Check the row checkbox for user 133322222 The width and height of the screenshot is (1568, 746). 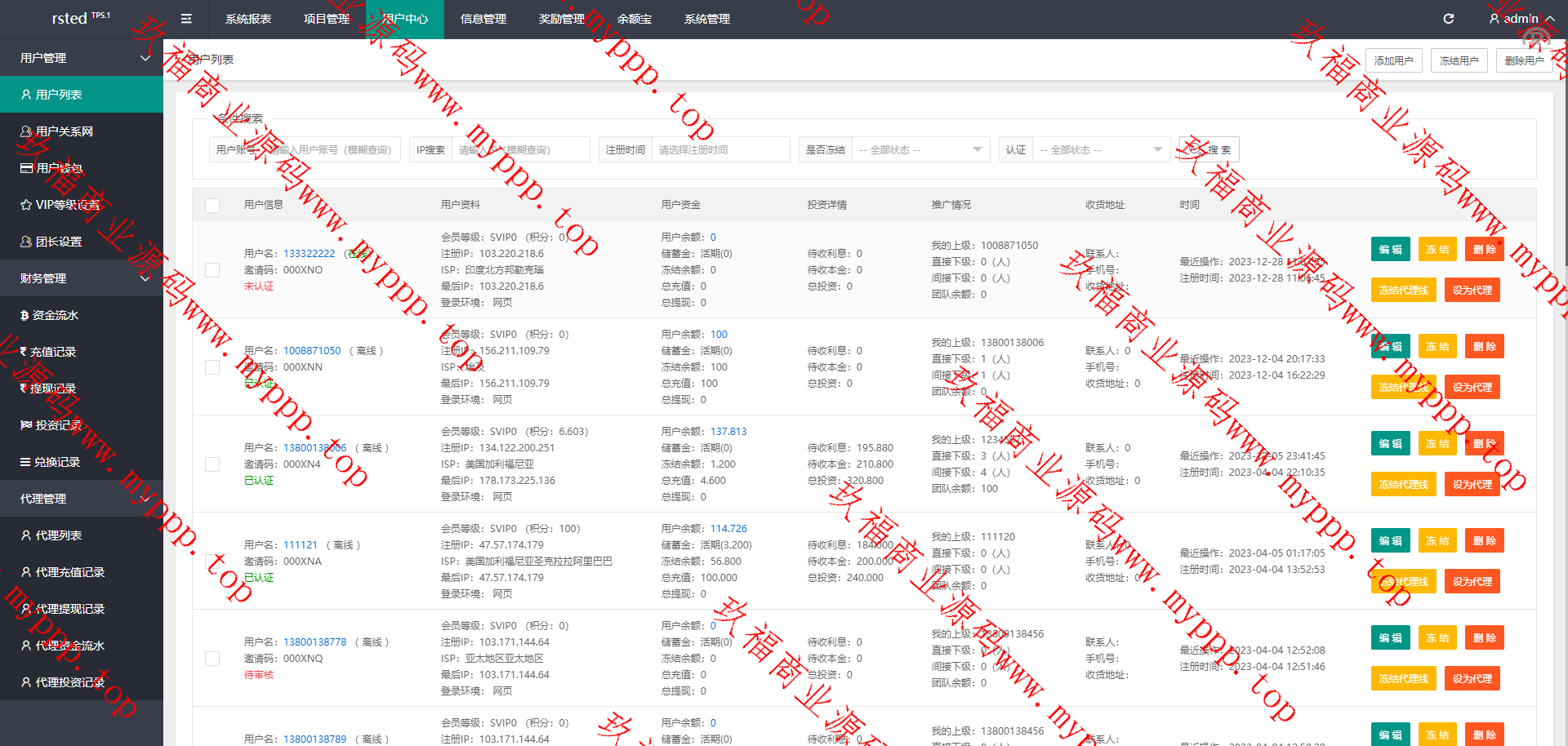(212, 270)
